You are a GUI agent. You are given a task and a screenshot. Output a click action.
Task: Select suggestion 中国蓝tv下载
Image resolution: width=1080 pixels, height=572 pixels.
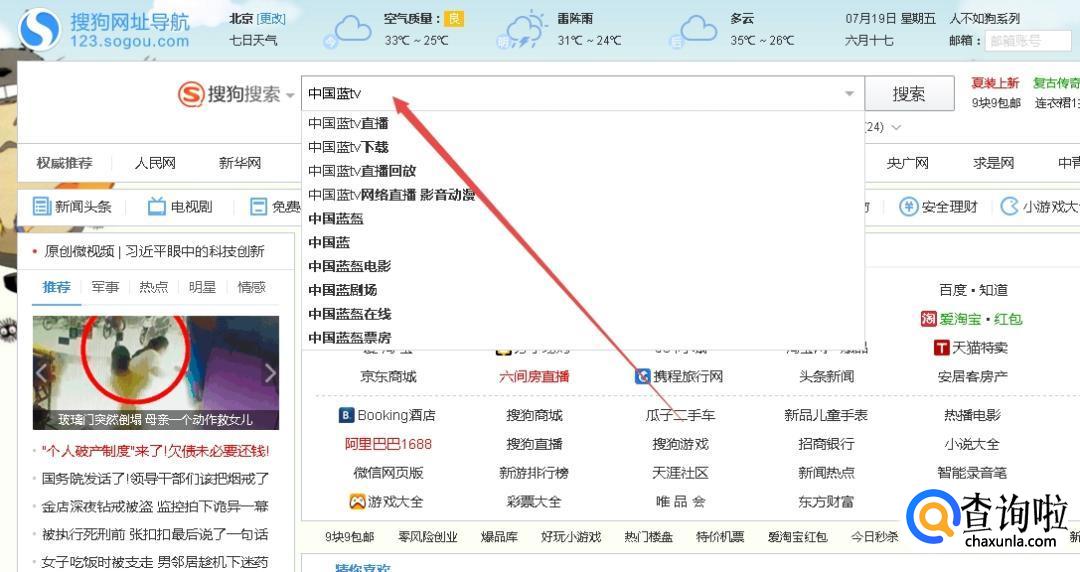click(x=348, y=147)
